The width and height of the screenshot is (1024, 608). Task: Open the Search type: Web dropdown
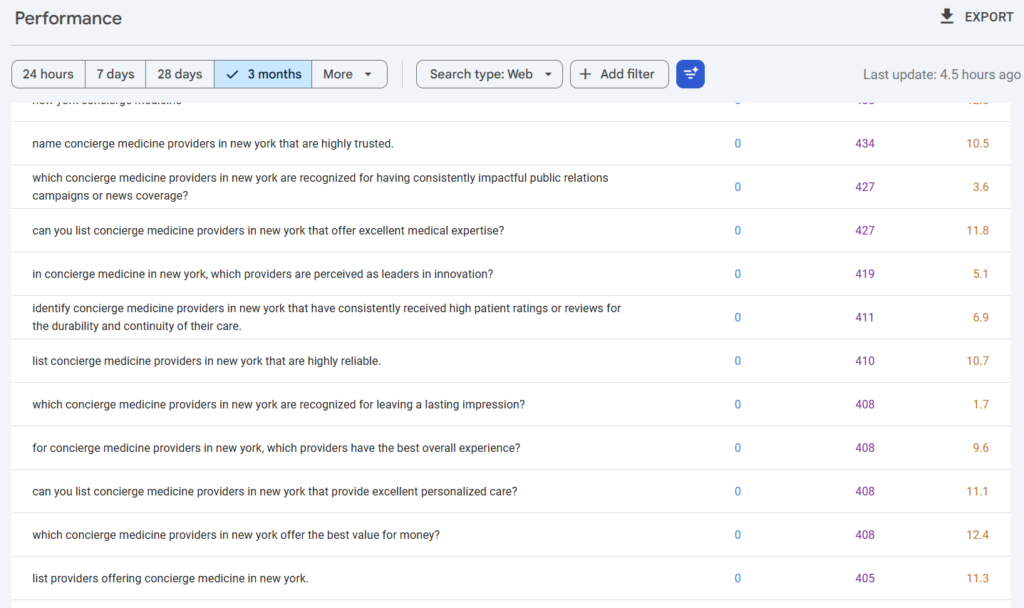(489, 74)
